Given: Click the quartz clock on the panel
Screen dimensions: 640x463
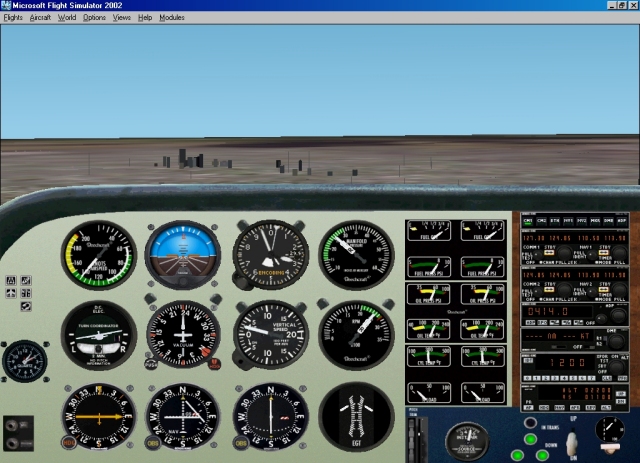Looking at the screenshot, I should click(x=25, y=361).
